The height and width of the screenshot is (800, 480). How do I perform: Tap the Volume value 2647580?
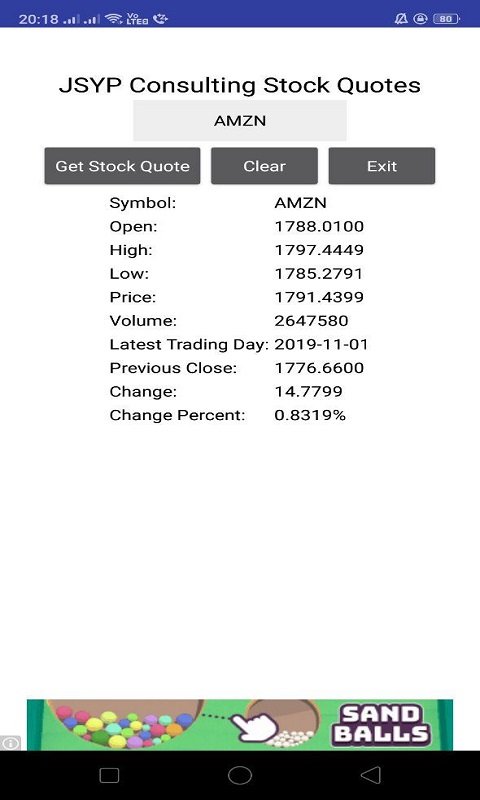pos(311,321)
